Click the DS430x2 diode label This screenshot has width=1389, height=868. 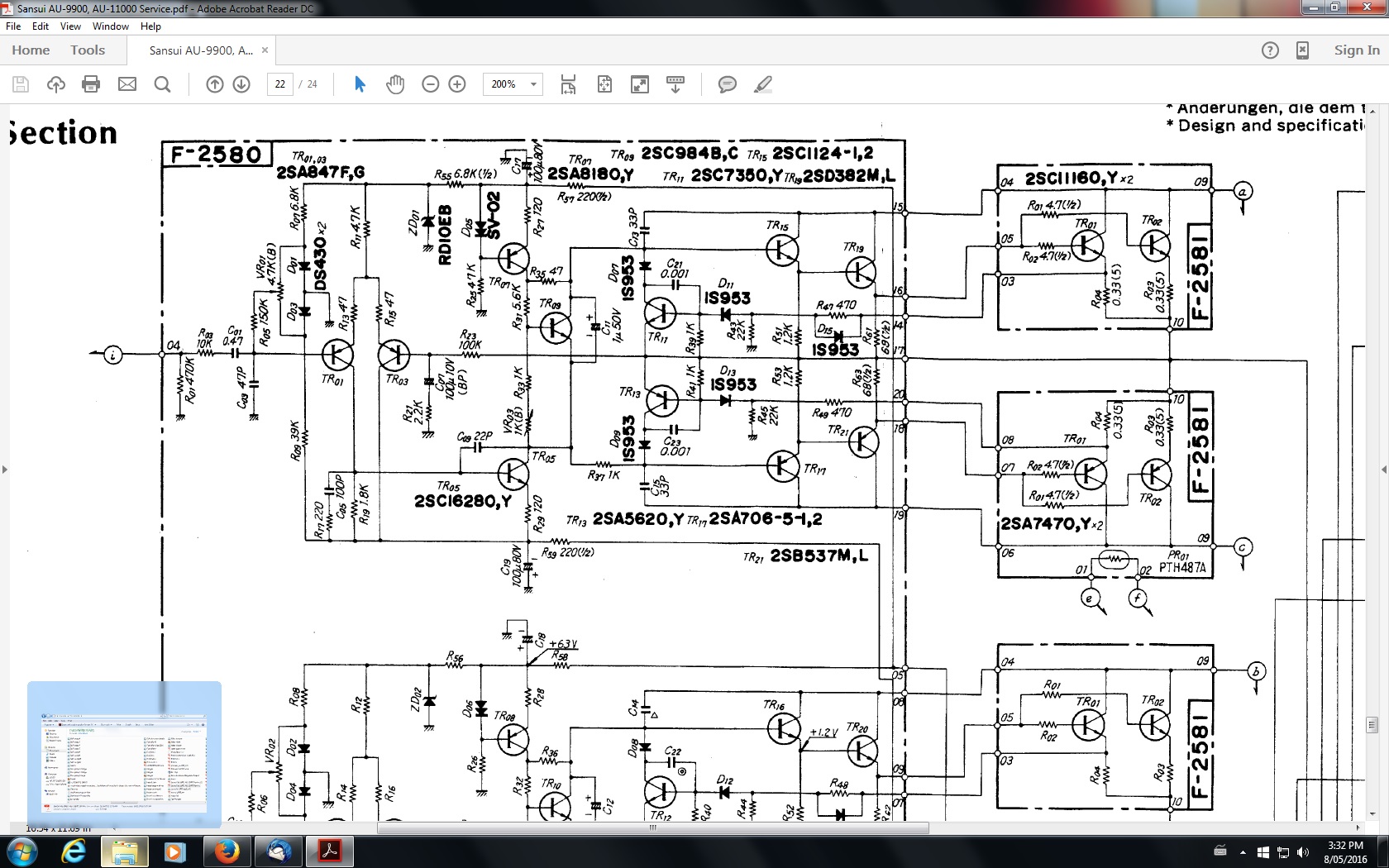point(320,256)
